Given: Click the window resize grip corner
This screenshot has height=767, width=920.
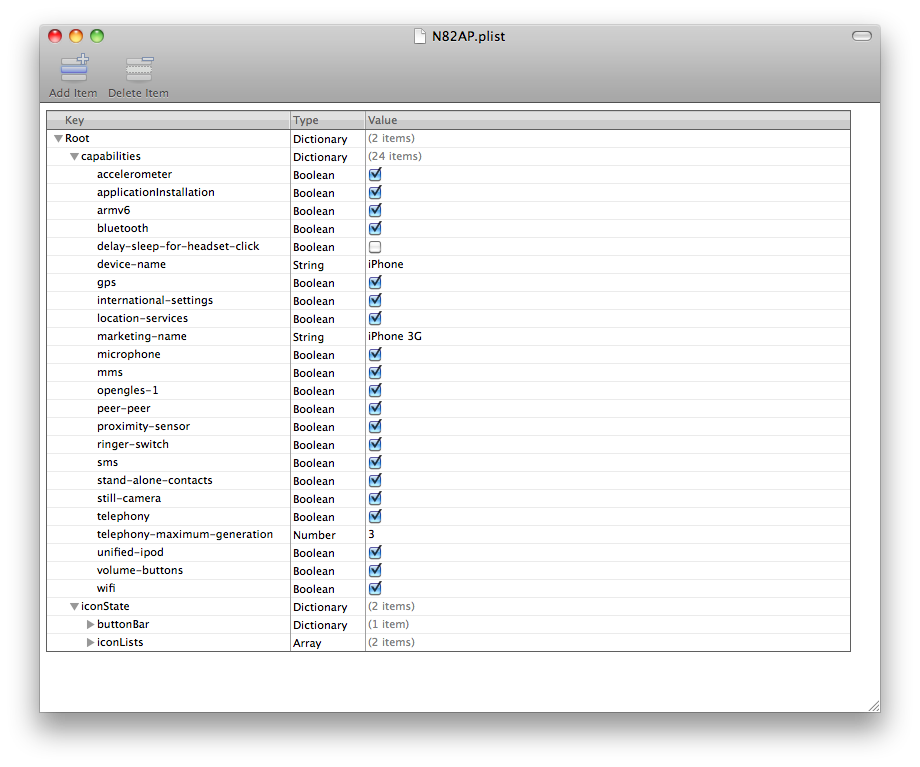Looking at the screenshot, I should click(874, 706).
